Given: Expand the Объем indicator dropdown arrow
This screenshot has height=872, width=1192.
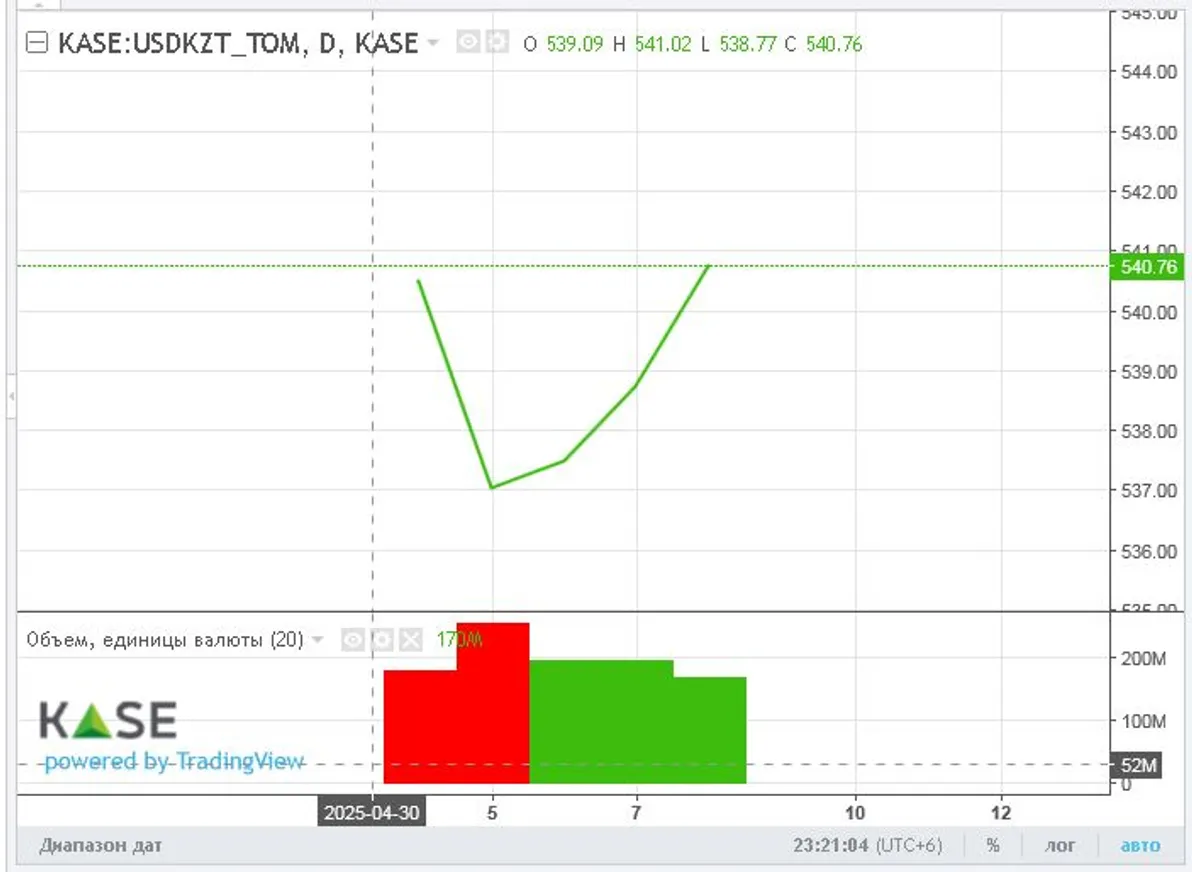Looking at the screenshot, I should (318, 640).
